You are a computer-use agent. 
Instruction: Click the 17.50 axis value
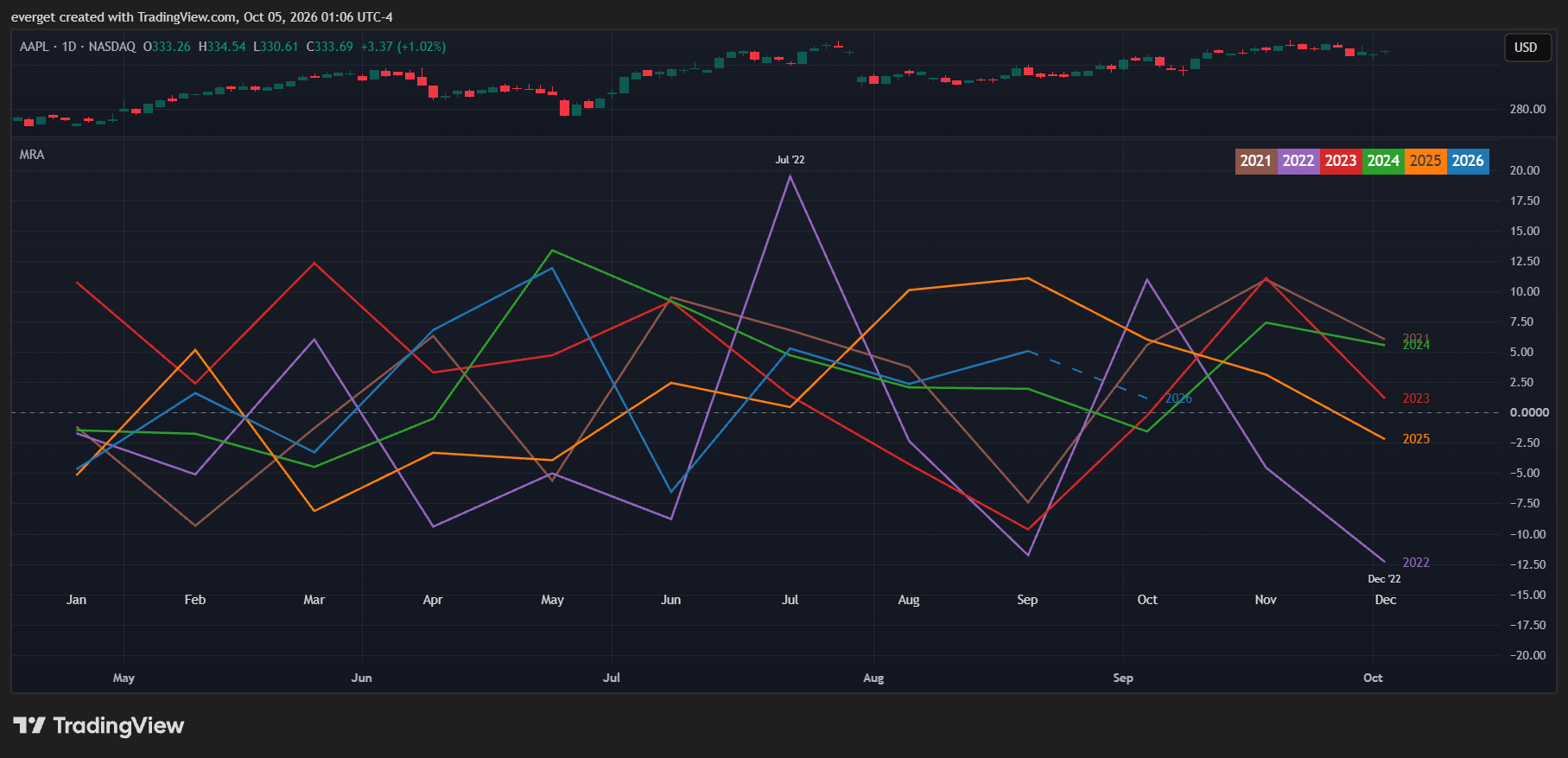click(x=1525, y=201)
